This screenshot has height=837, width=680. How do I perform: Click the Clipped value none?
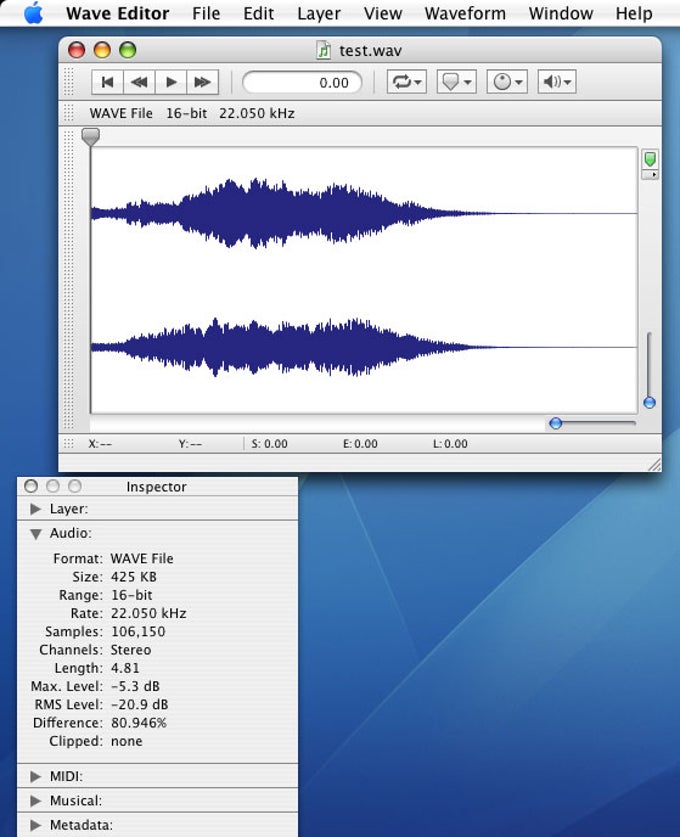126,741
